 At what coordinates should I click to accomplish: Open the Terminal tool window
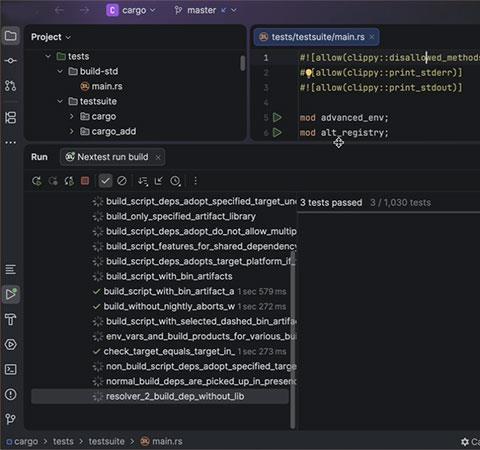coord(10,369)
